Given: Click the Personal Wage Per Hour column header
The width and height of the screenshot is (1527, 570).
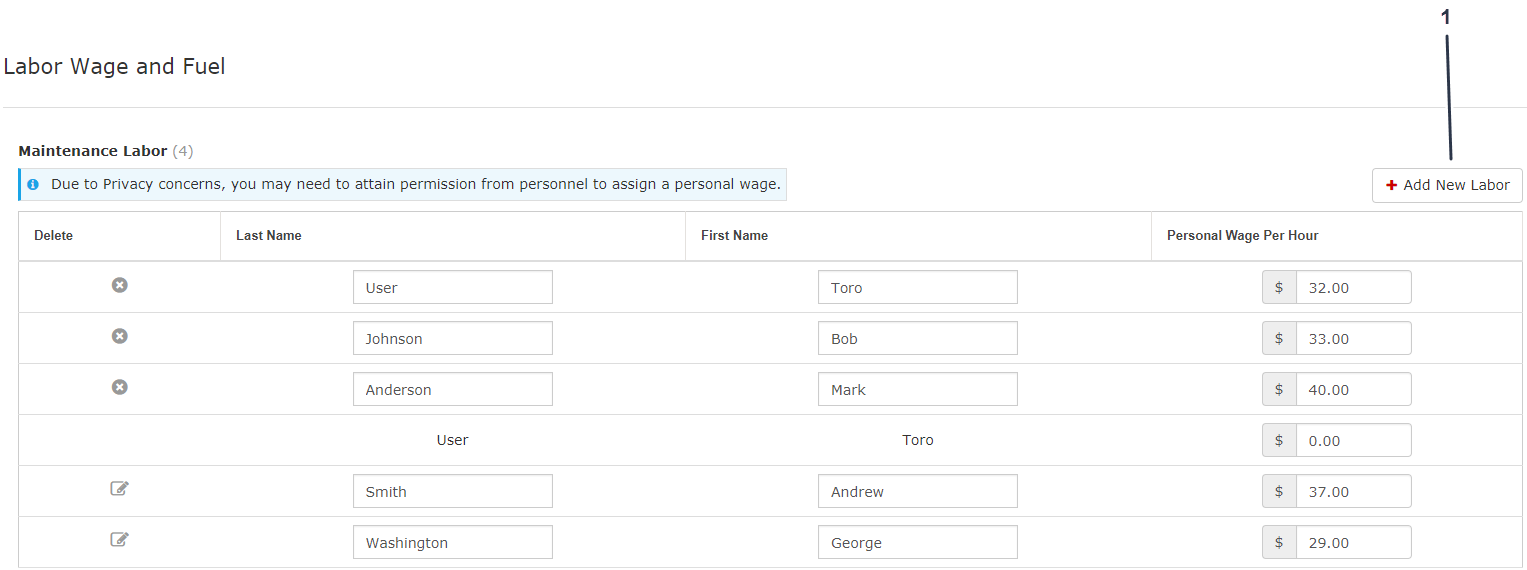Looking at the screenshot, I should (x=1242, y=236).
